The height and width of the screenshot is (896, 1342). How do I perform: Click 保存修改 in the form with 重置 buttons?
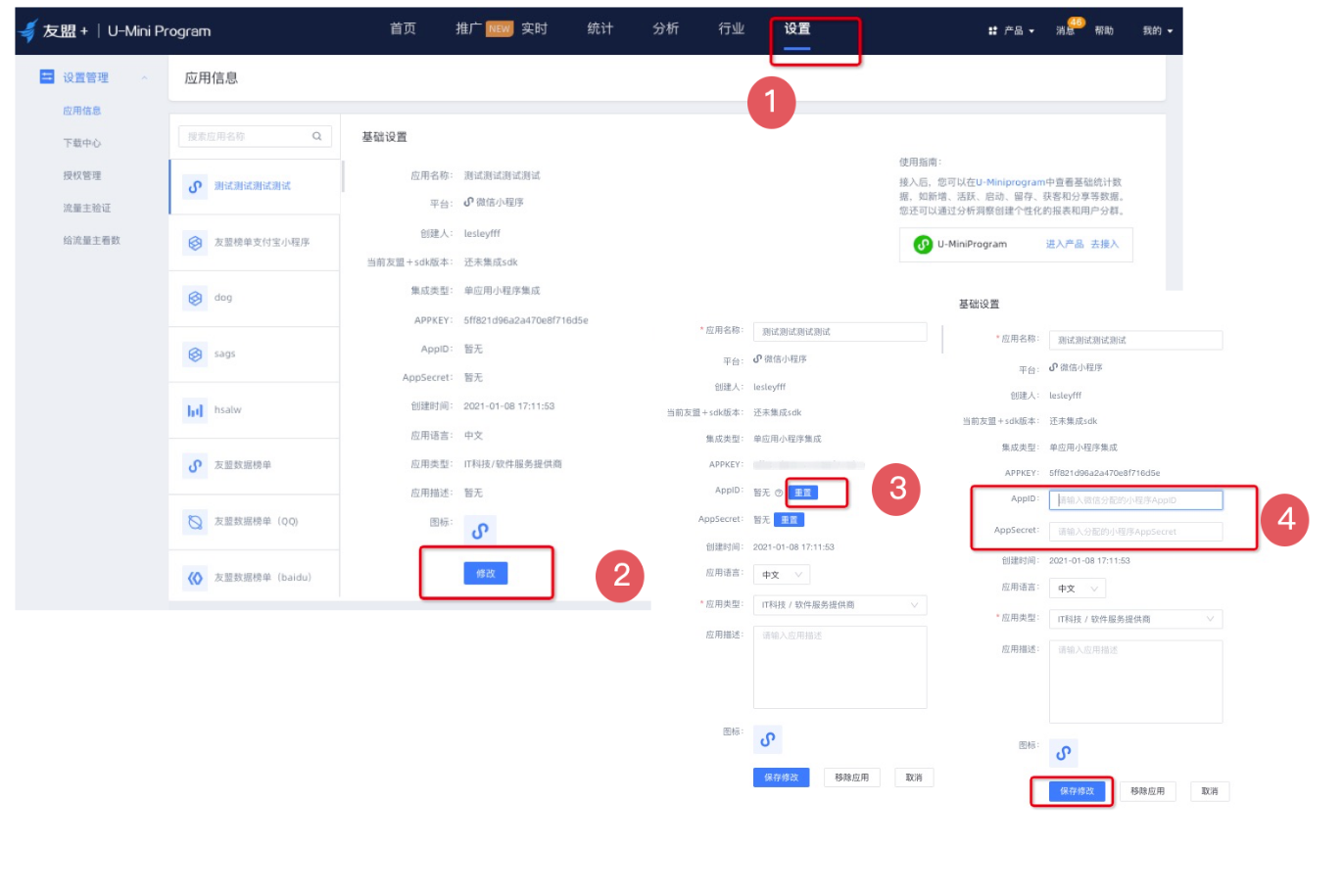coord(781,777)
